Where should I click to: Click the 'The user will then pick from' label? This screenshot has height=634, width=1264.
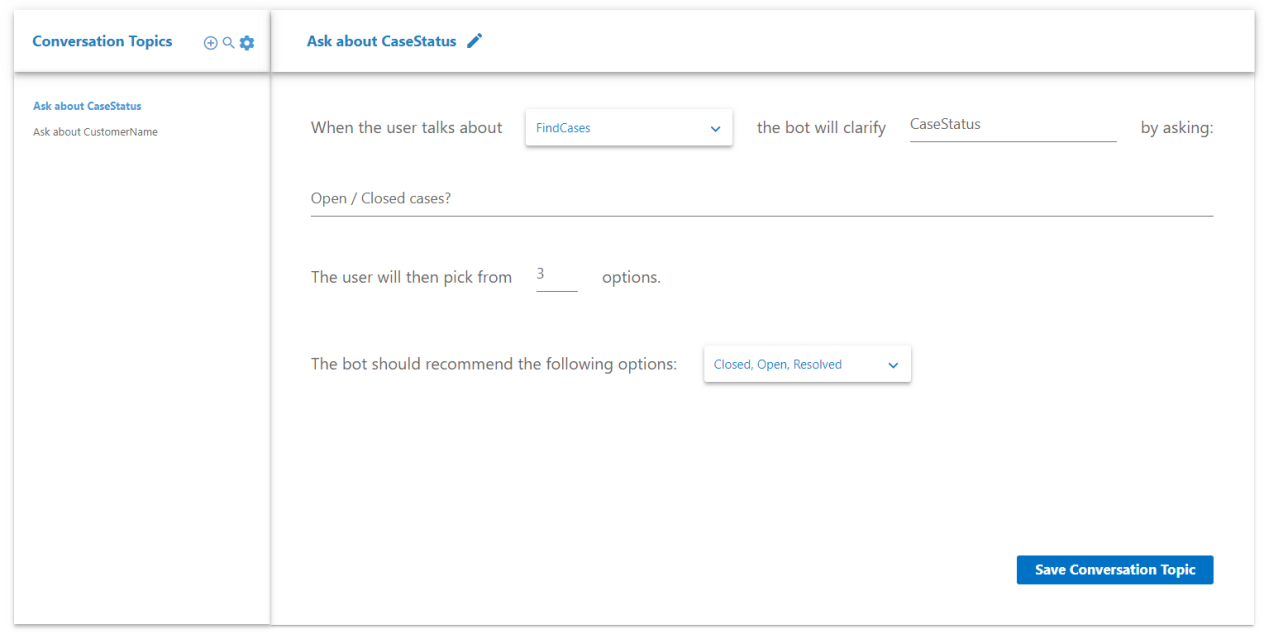tap(411, 277)
